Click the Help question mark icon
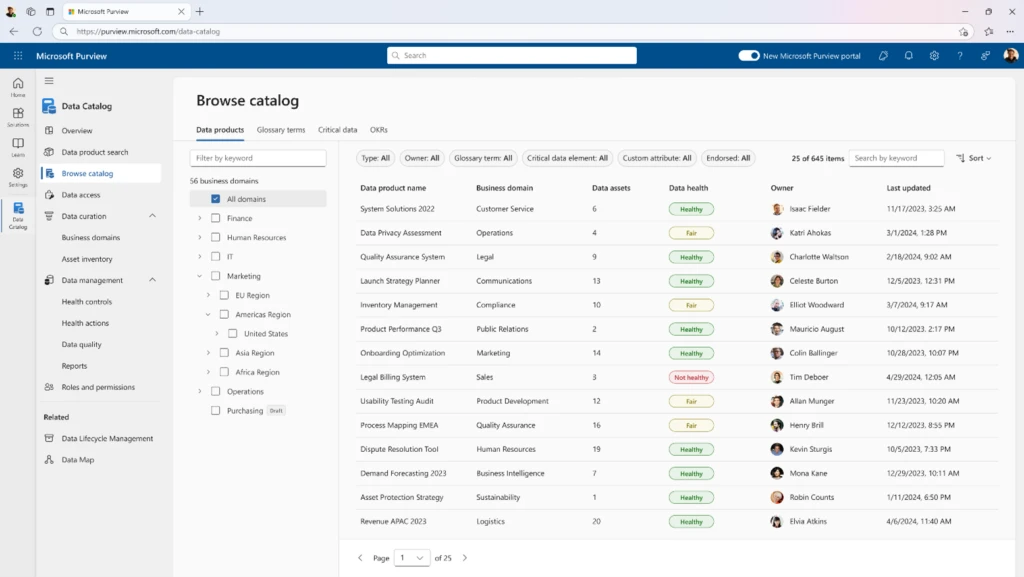1024x577 pixels. point(960,56)
